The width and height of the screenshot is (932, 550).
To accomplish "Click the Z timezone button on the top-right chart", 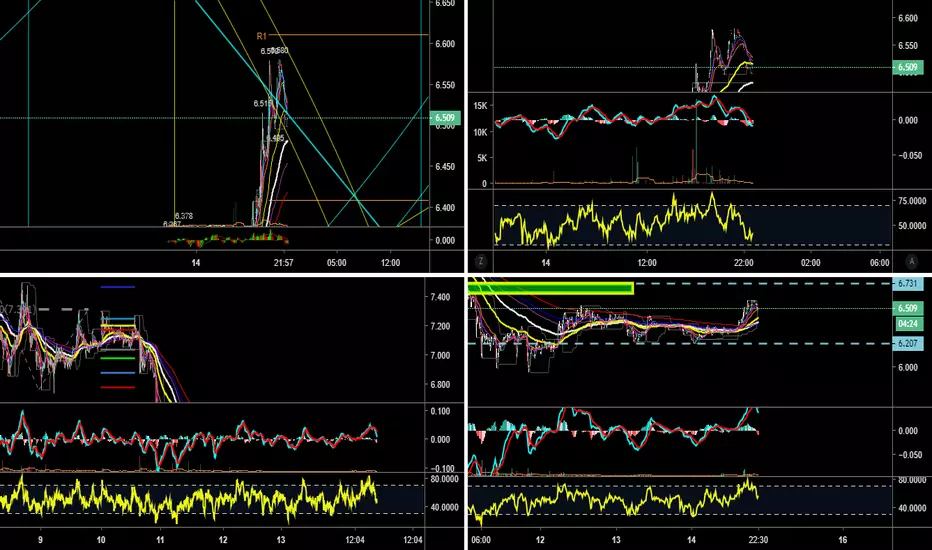I will pyautogui.click(x=481, y=261).
